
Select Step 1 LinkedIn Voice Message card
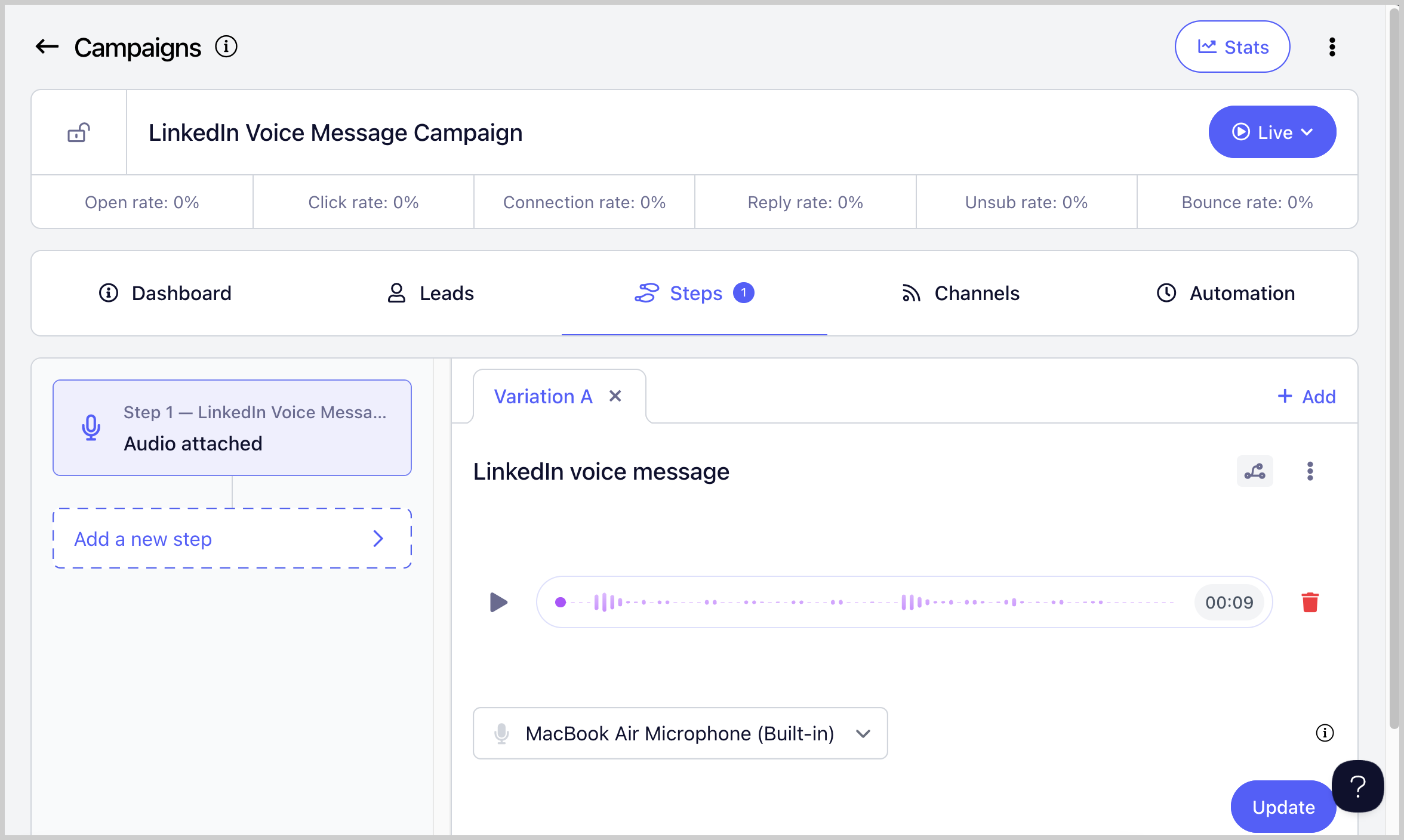click(x=232, y=428)
